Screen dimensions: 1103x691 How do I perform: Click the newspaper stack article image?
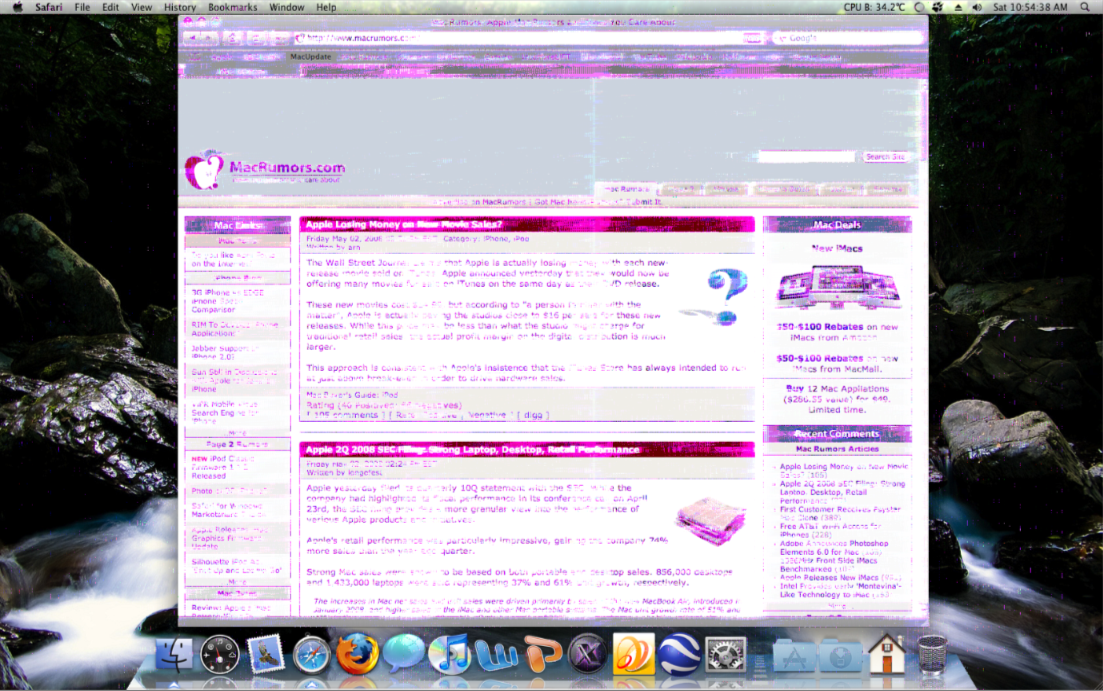(x=710, y=520)
